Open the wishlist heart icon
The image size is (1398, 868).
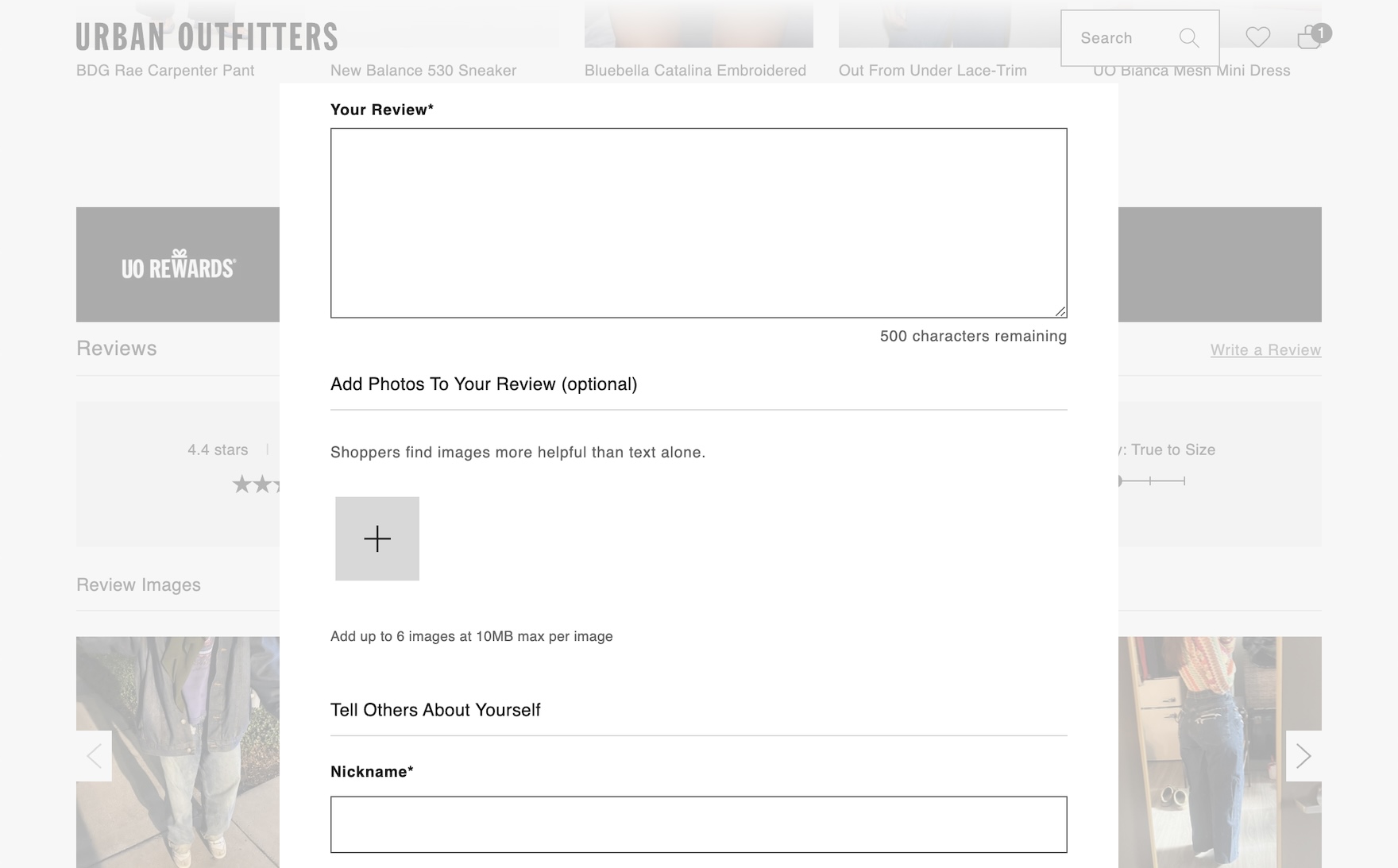1257,37
